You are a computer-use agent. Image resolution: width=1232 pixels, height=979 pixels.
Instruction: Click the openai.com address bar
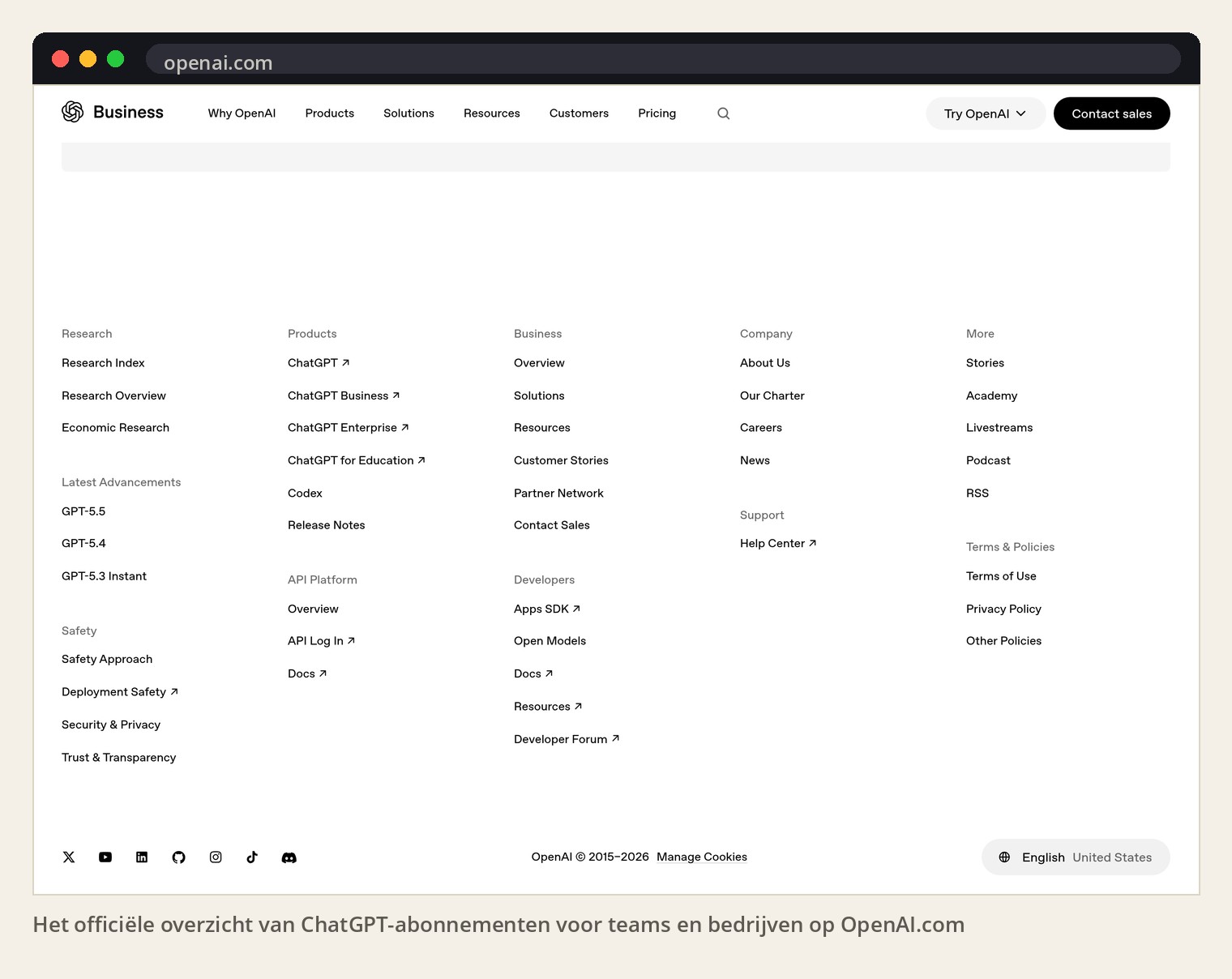663,59
